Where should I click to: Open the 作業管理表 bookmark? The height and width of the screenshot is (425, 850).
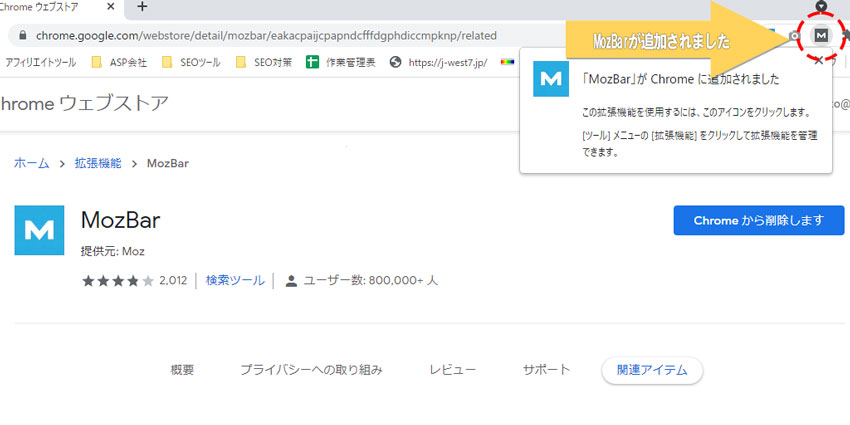(x=340, y=62)
